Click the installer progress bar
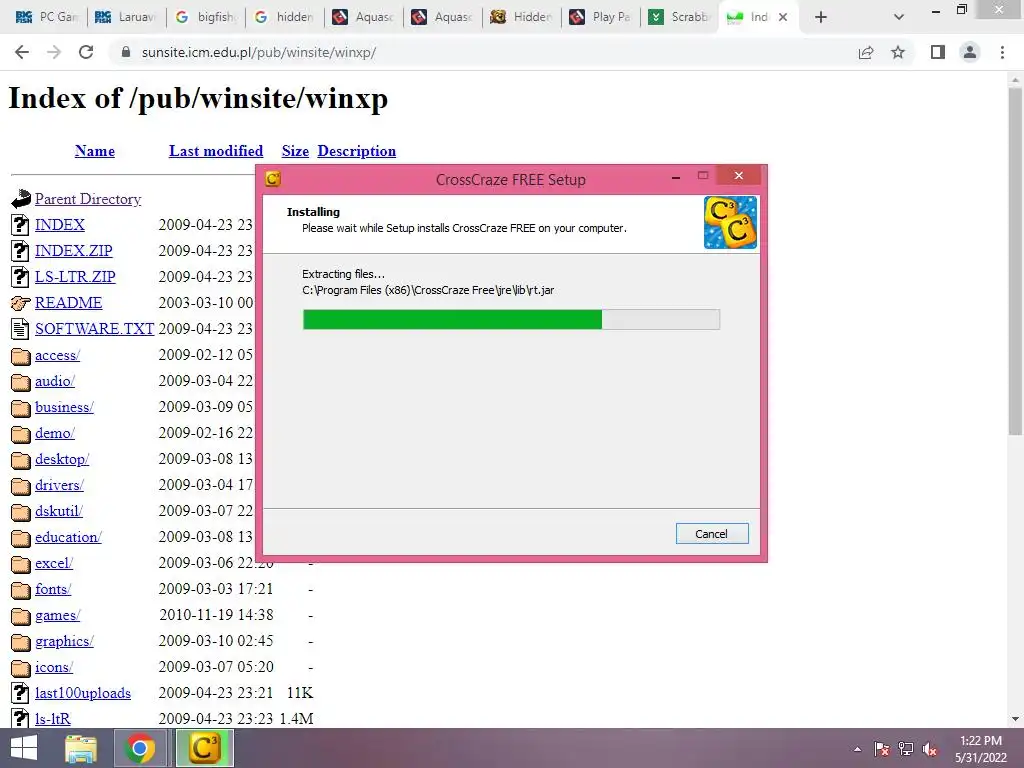 (511, 319)
